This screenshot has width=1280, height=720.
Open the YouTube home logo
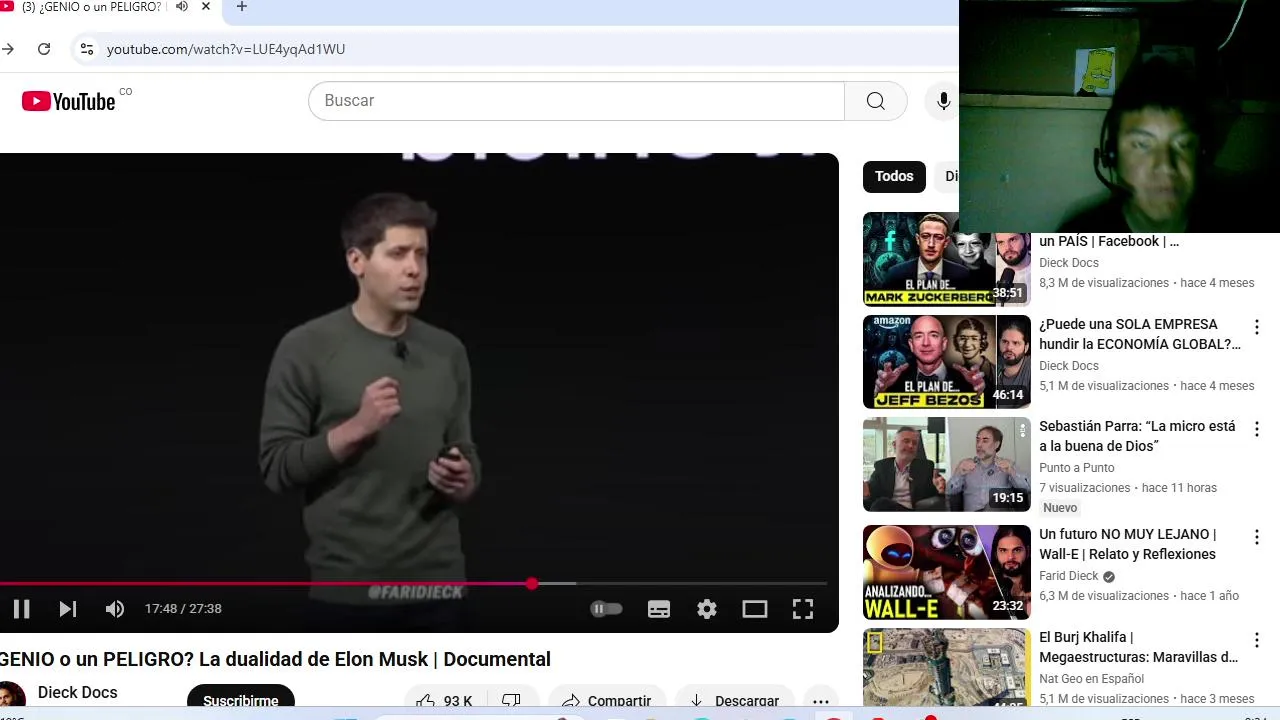(68, 101)
